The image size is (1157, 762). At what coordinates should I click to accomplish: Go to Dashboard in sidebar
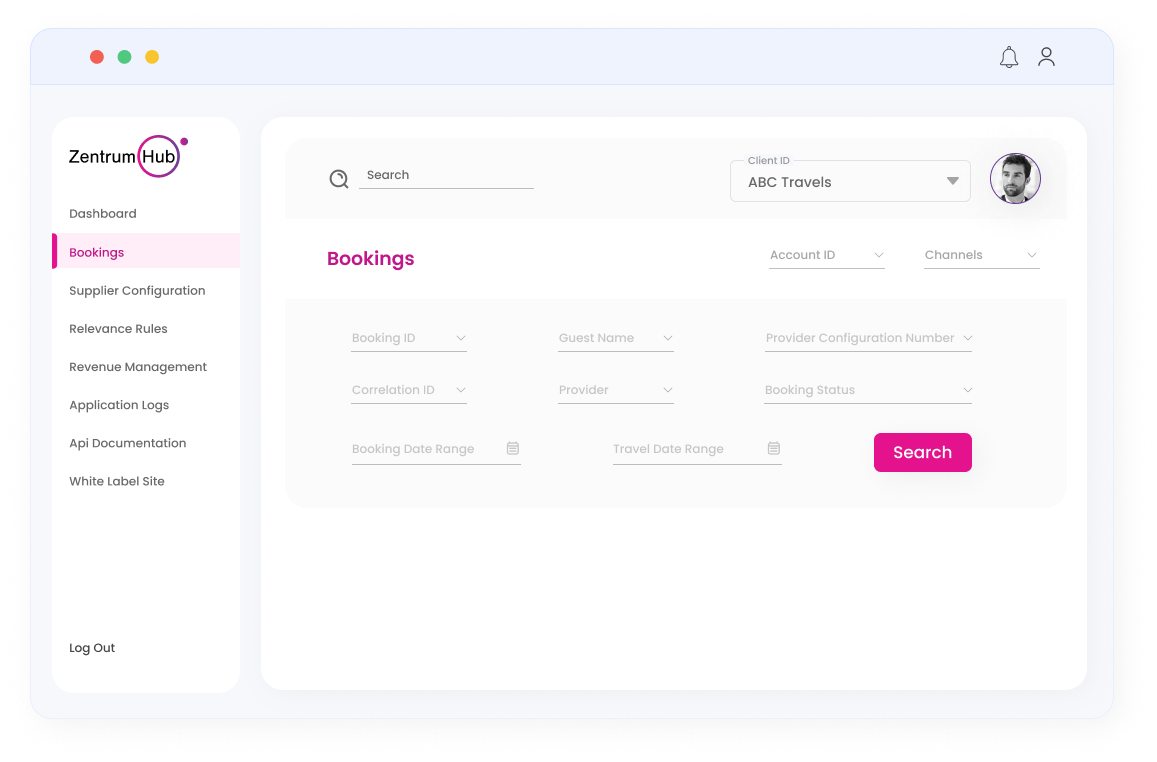click(x=103, y=214)
